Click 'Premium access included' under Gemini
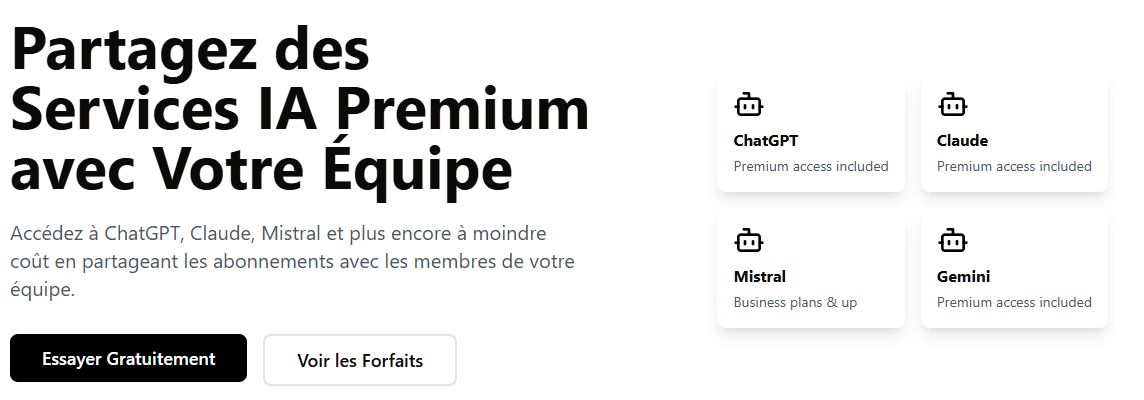Screen dimensions: 1144x400 [x=1014, y=302]
